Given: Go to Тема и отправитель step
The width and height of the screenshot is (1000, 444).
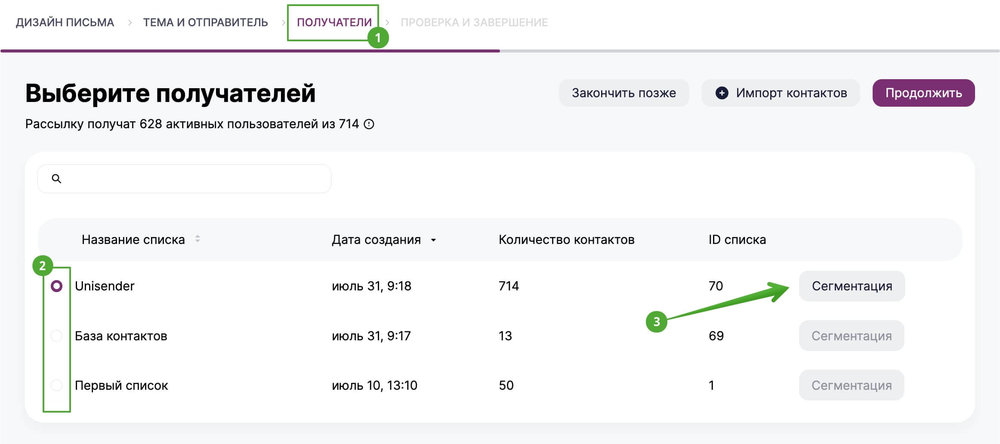Looking at the screenshot, I should coord(203,22).
